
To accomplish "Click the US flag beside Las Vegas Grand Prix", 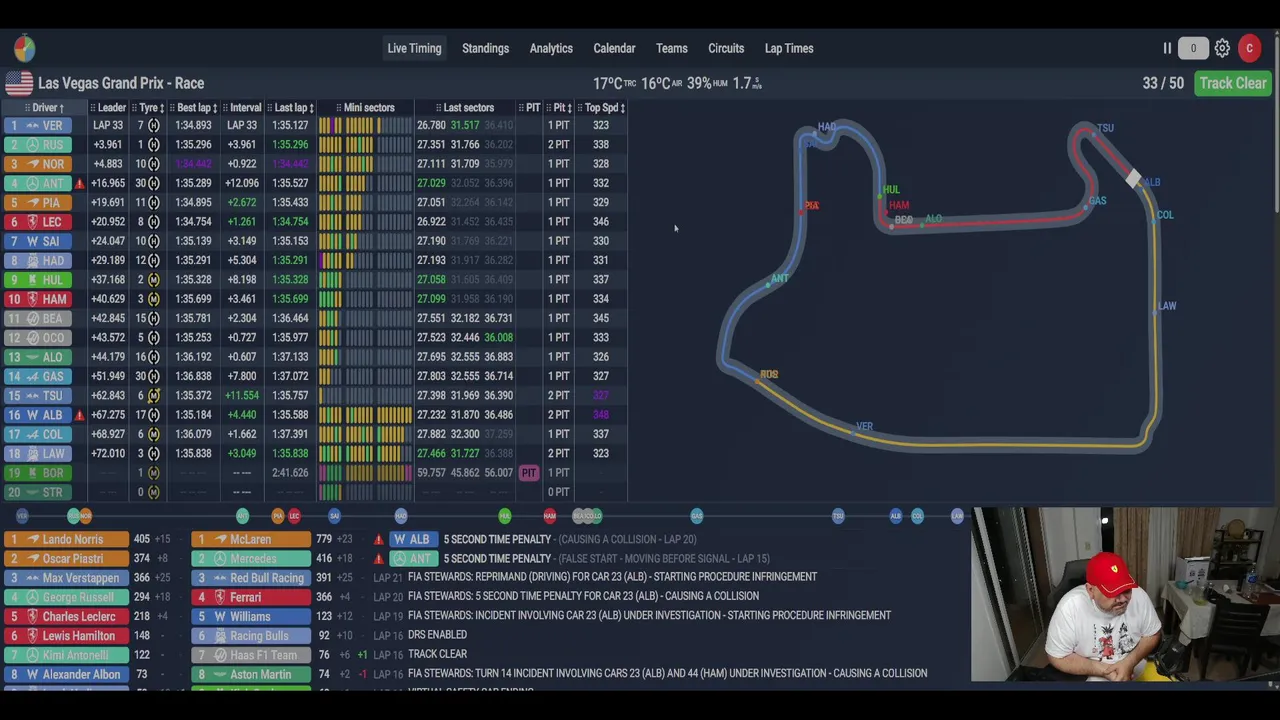I will [19, 83].
